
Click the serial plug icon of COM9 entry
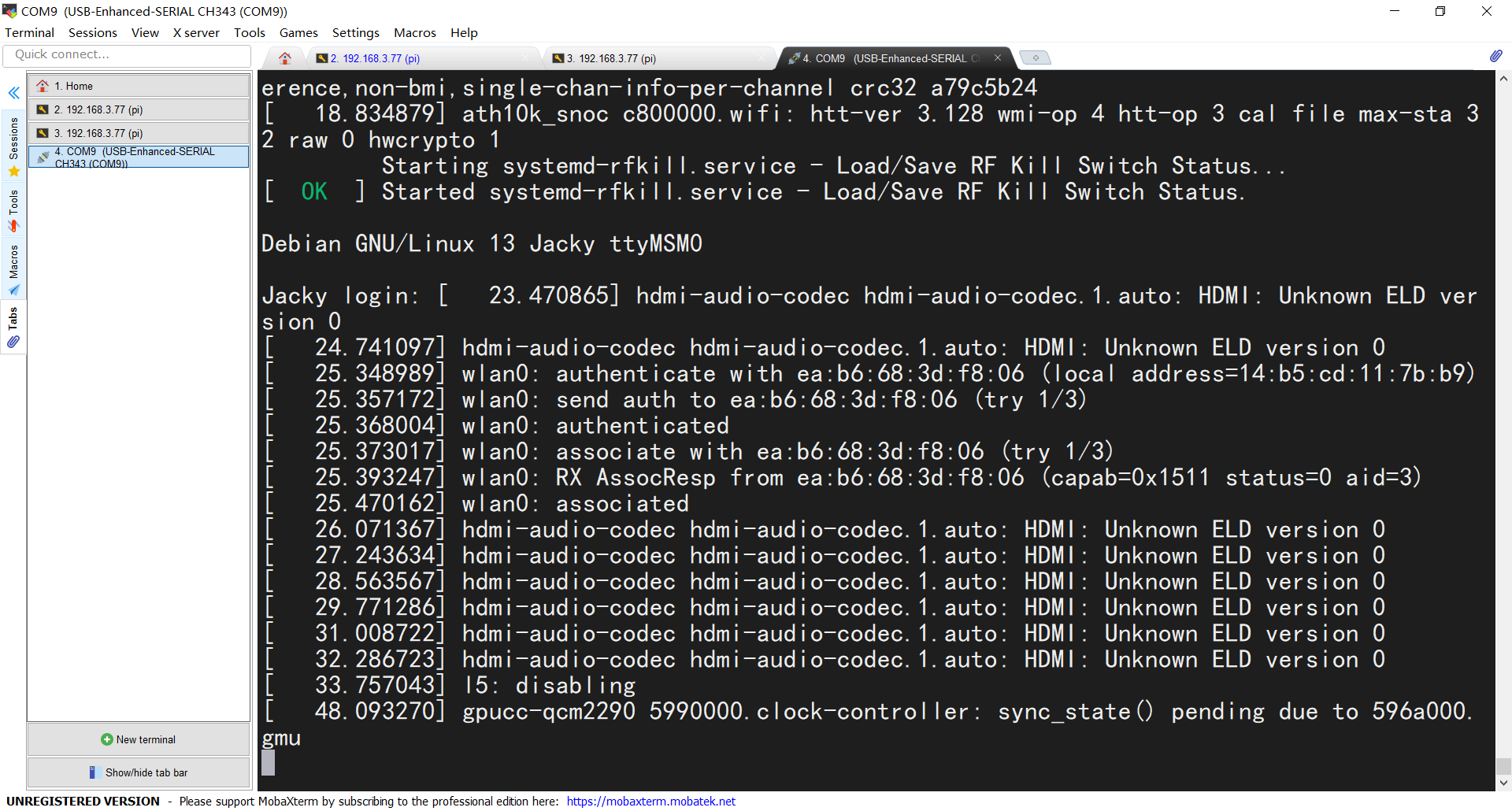43,157
